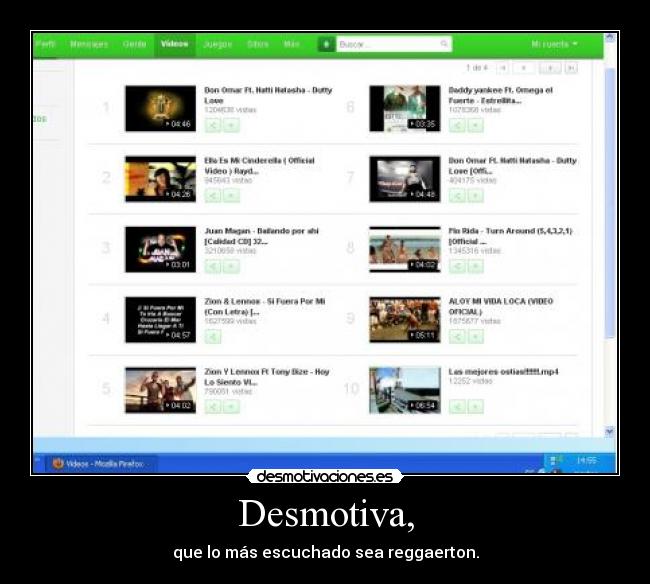
Task: Add the rank 1 Dutty Love video
Action: tap(231, 125)
